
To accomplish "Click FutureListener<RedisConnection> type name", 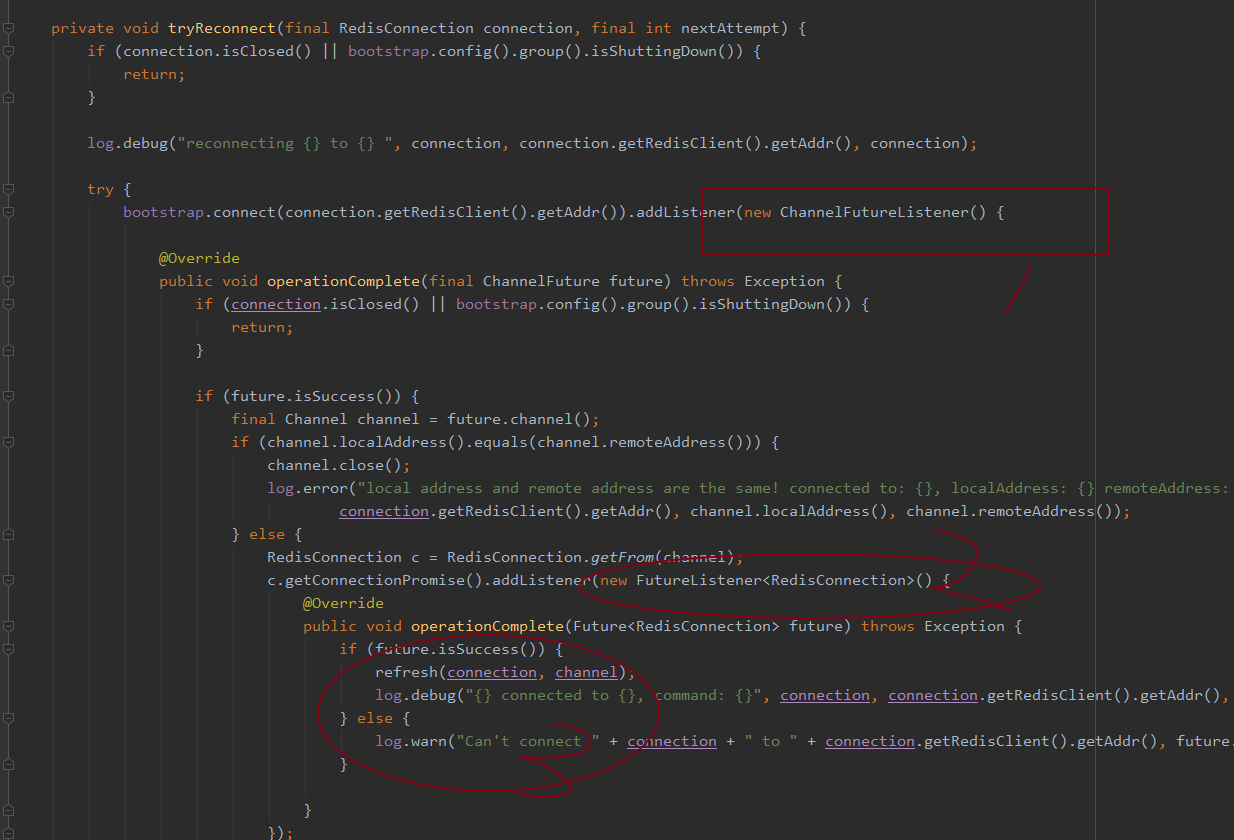I will tap(775, 580).
